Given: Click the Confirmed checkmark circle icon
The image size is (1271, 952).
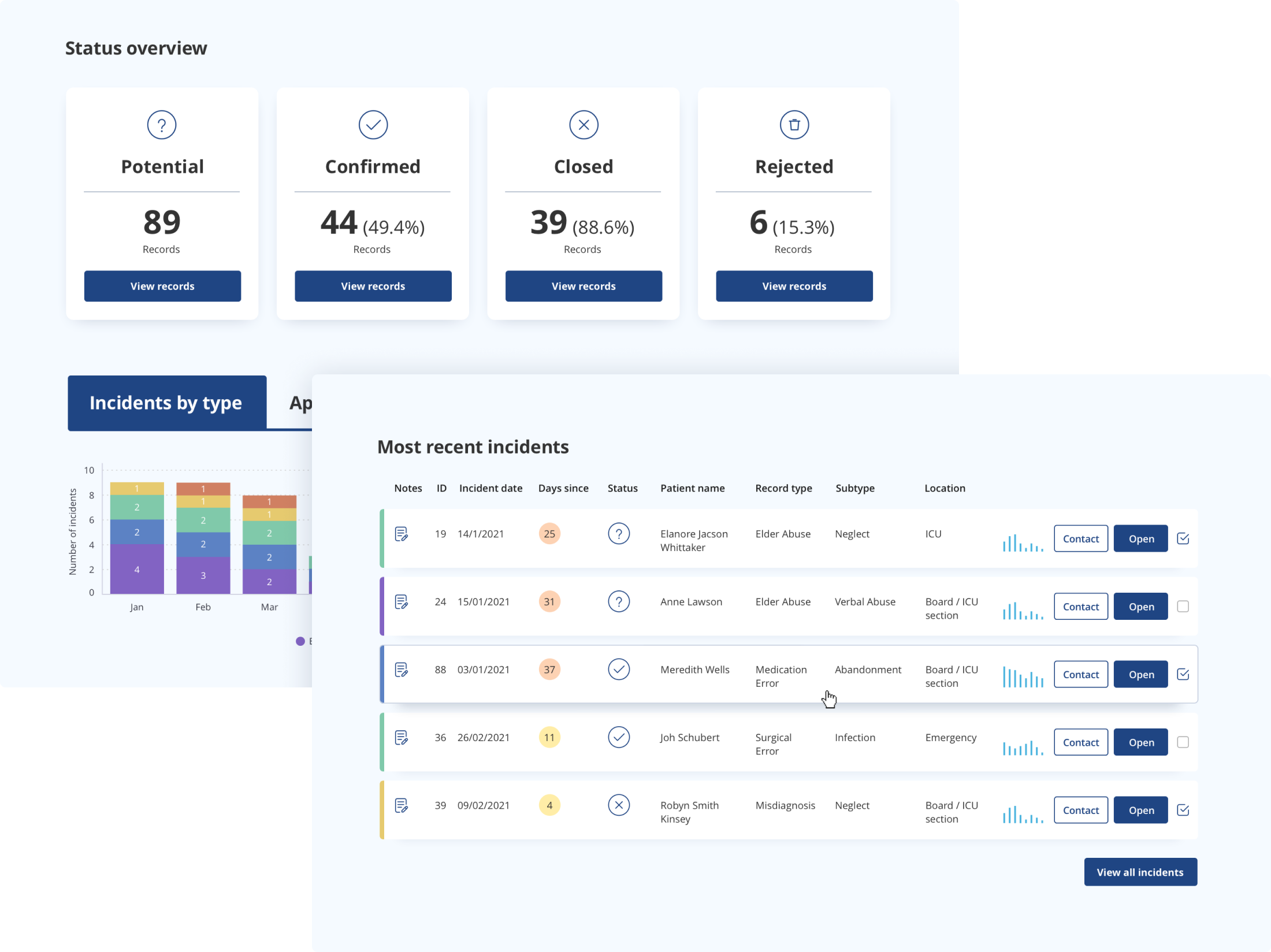Looking at the screenshot, I should point(373,125).
